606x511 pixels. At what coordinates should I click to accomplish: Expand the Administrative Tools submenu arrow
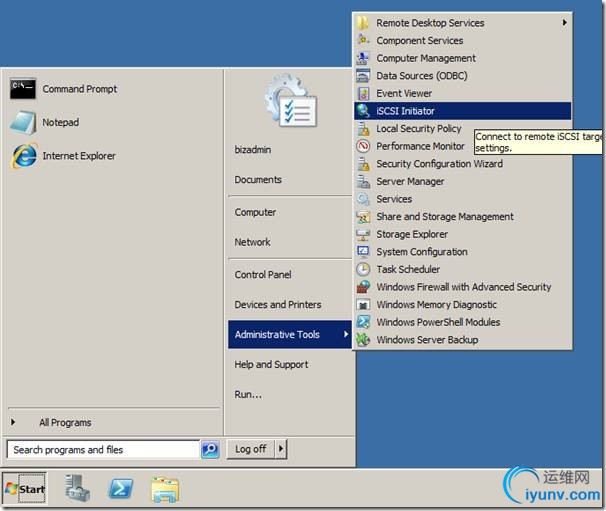pyautogui.click(x=346, y=334)
